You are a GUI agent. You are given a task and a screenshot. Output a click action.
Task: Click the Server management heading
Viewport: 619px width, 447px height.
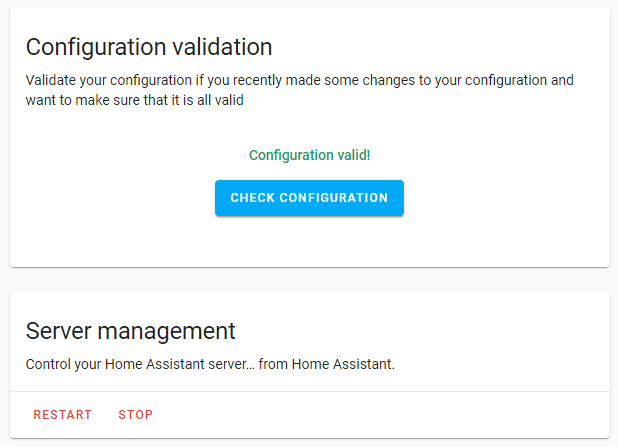130,331
